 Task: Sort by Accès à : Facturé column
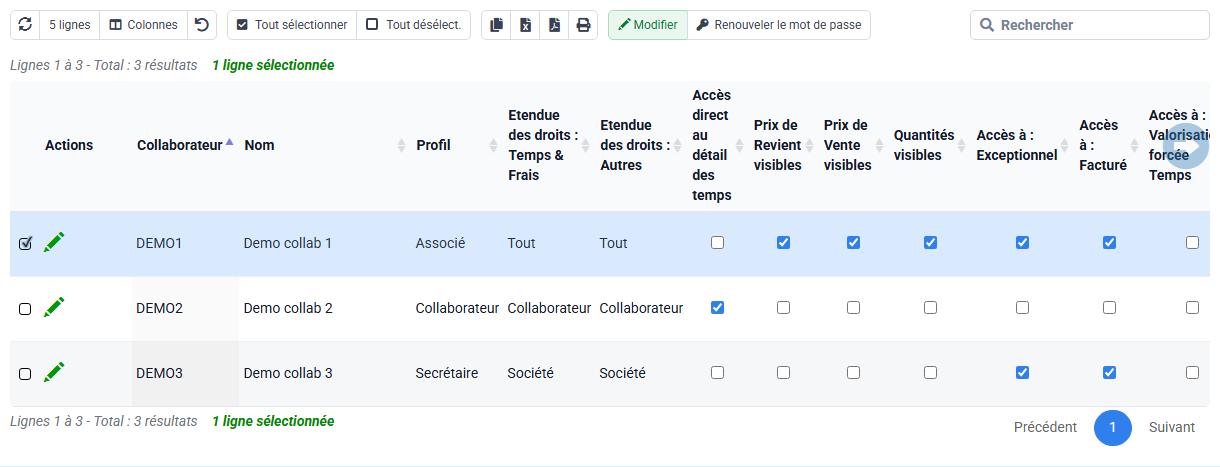1110,145
